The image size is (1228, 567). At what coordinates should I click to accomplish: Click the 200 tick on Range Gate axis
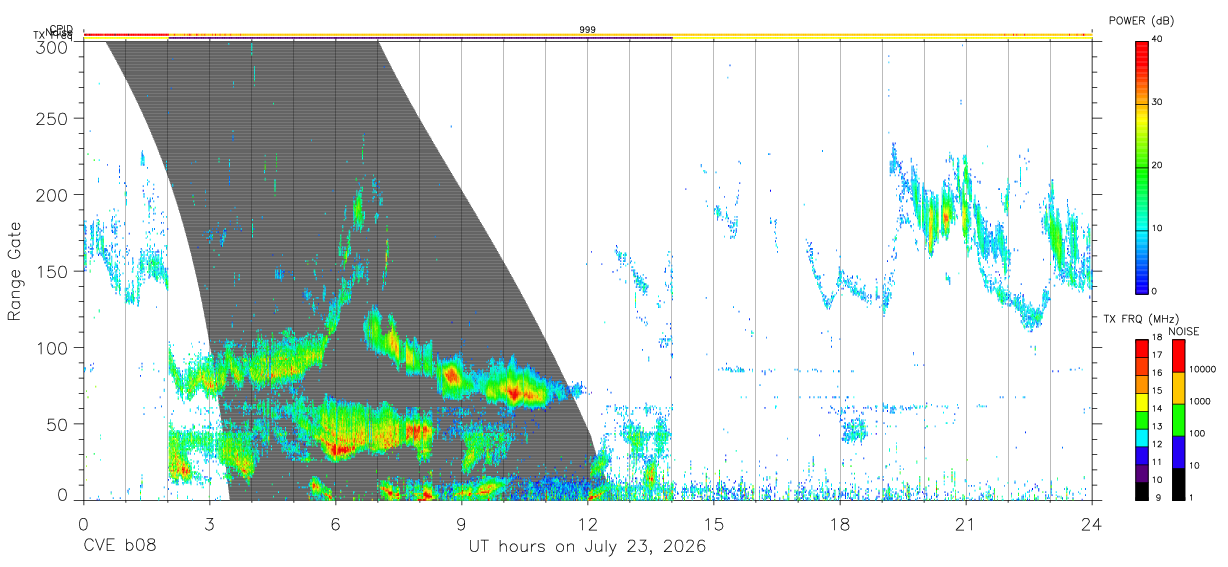(53, 195)
